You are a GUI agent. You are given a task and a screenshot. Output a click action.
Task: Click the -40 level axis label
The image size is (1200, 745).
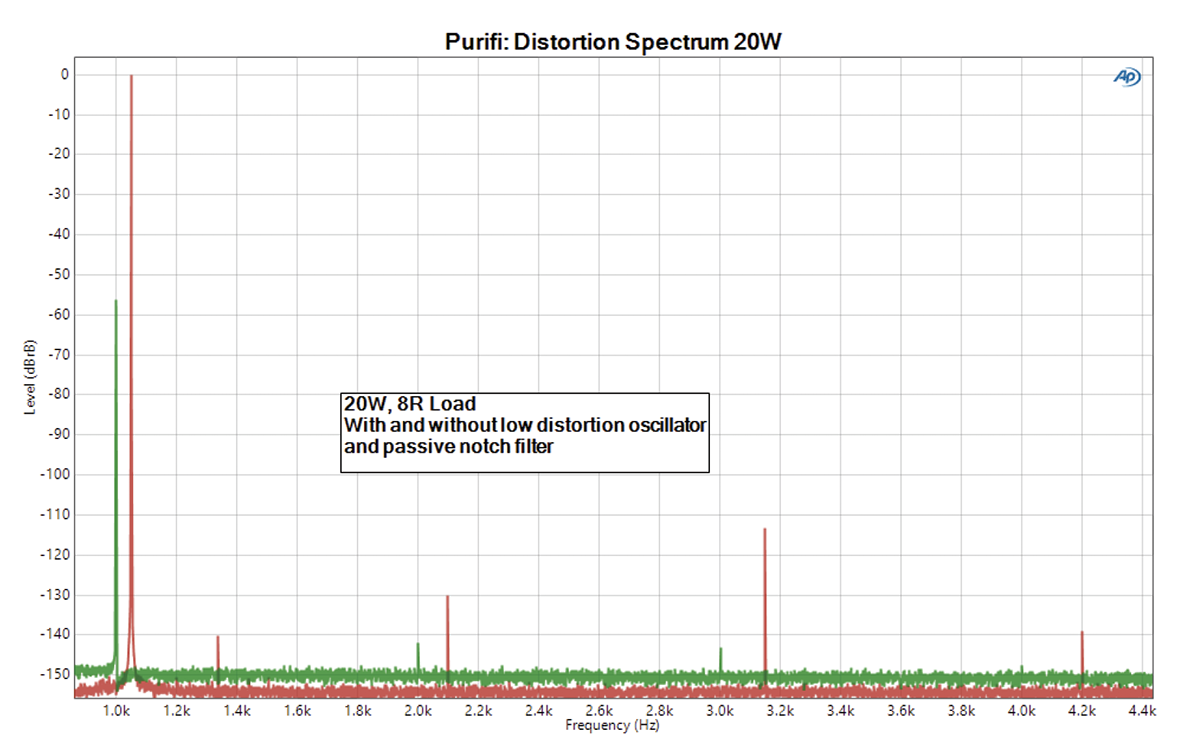57,234
